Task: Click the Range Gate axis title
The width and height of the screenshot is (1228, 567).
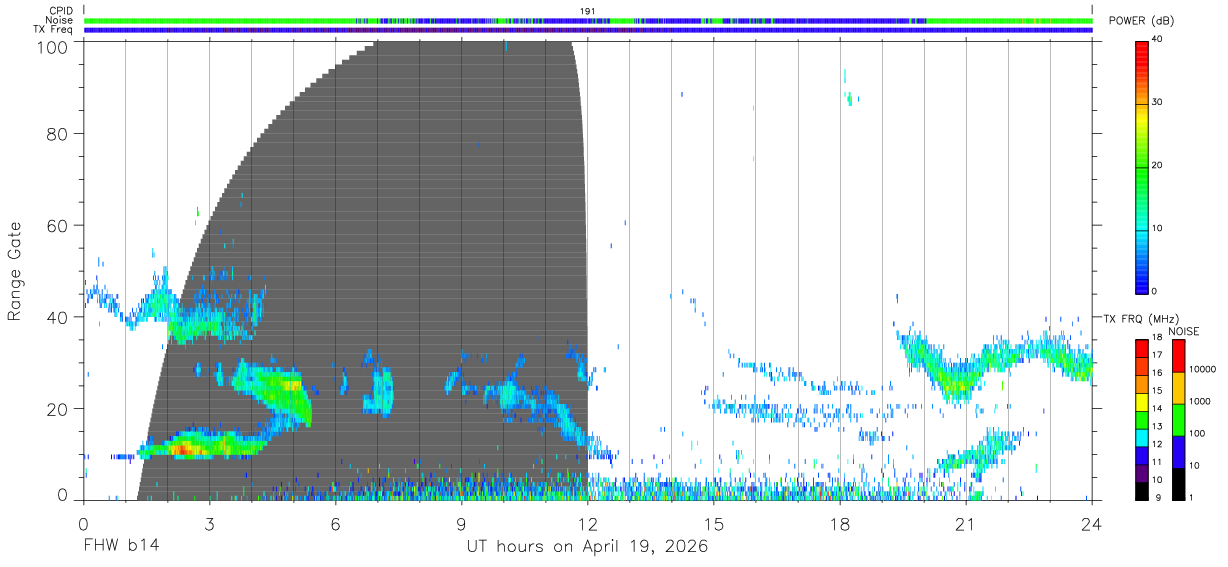Action: 15,270
